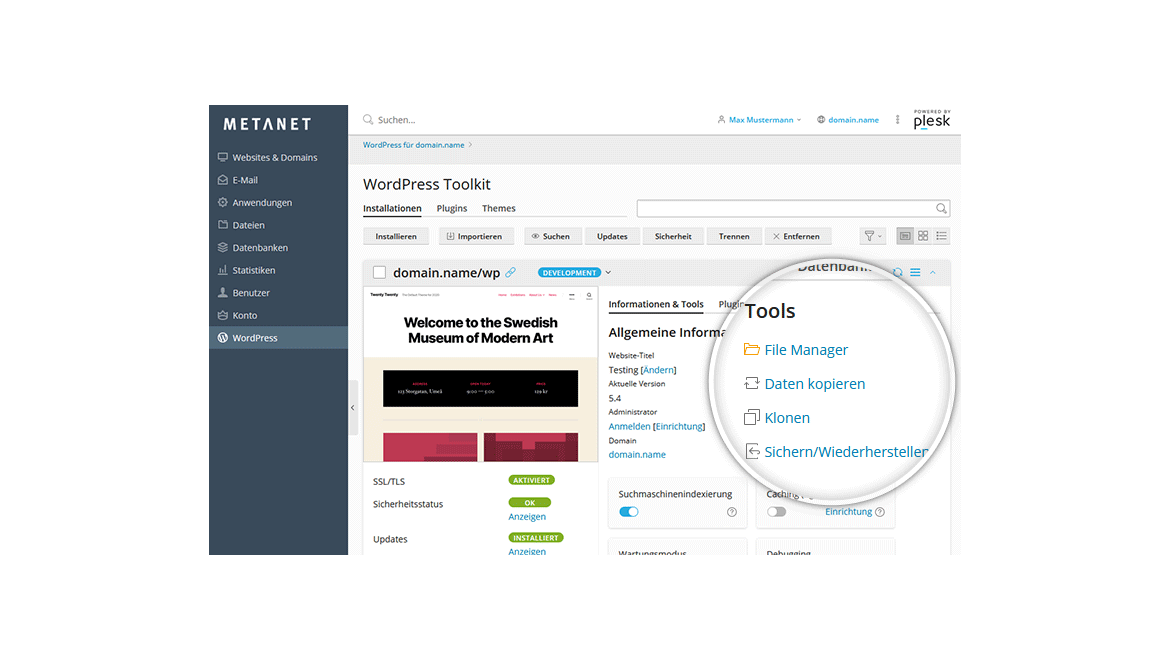1170x660 pixels.
Task: Switch to the Themes tab
Action: pos(498,209)
